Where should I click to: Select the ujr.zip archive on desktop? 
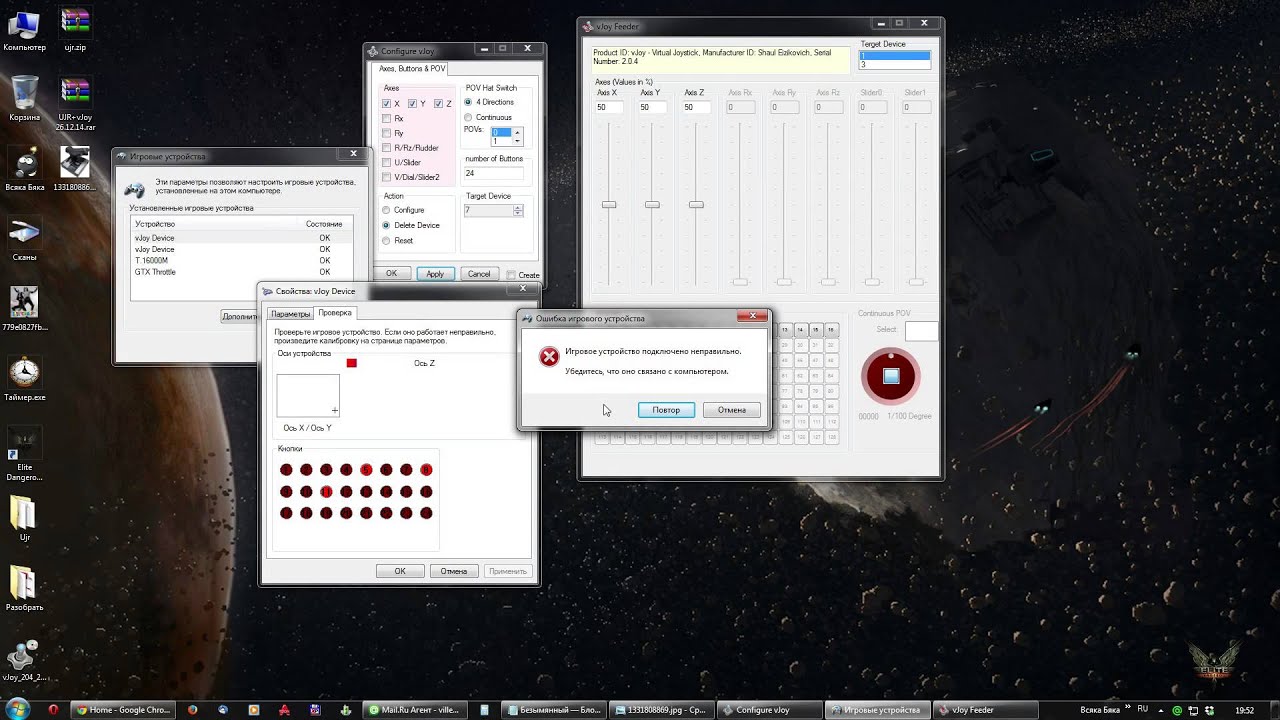(75, 29)
